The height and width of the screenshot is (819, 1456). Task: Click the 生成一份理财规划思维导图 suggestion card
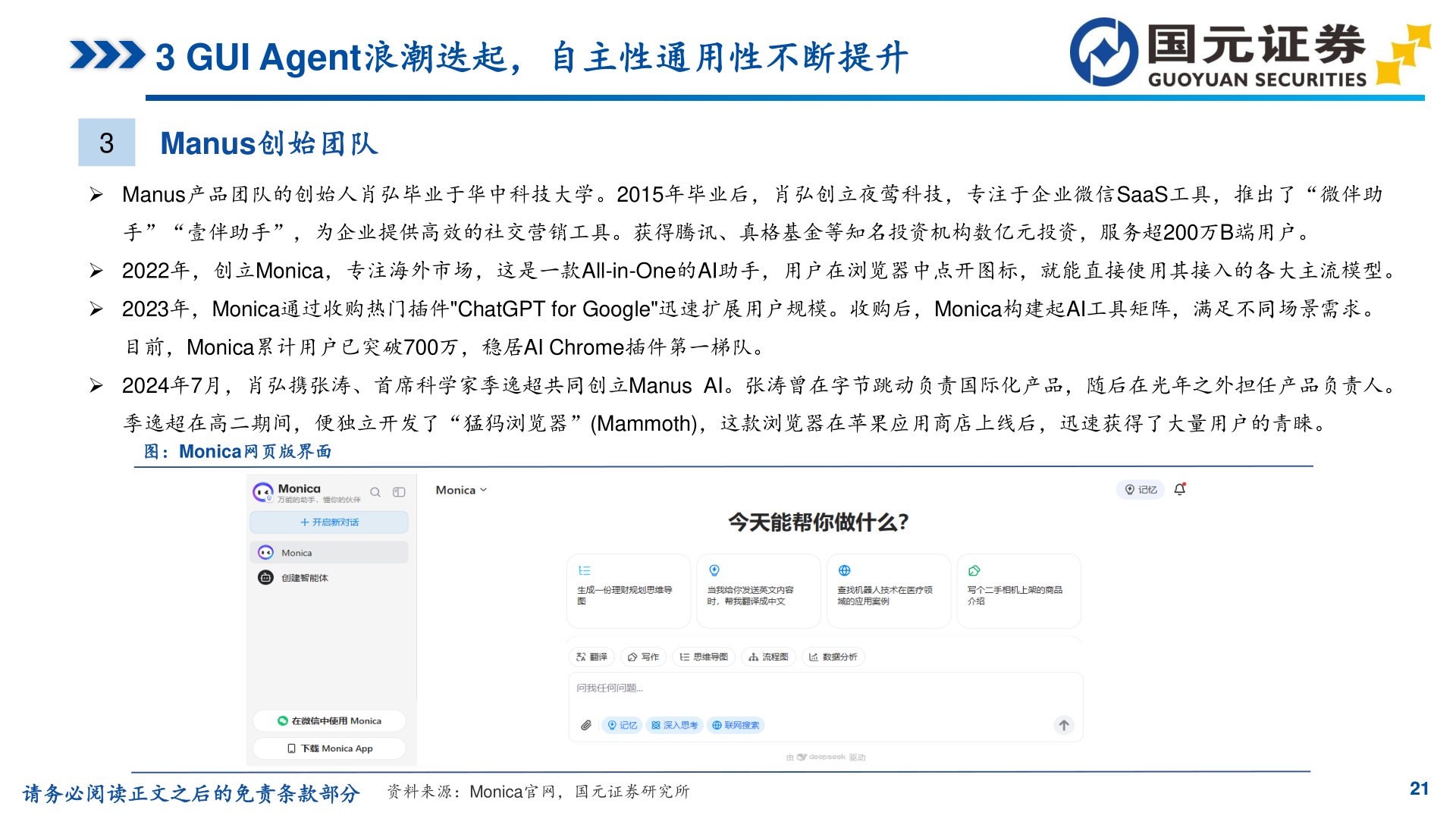click(x=629, y=591)
